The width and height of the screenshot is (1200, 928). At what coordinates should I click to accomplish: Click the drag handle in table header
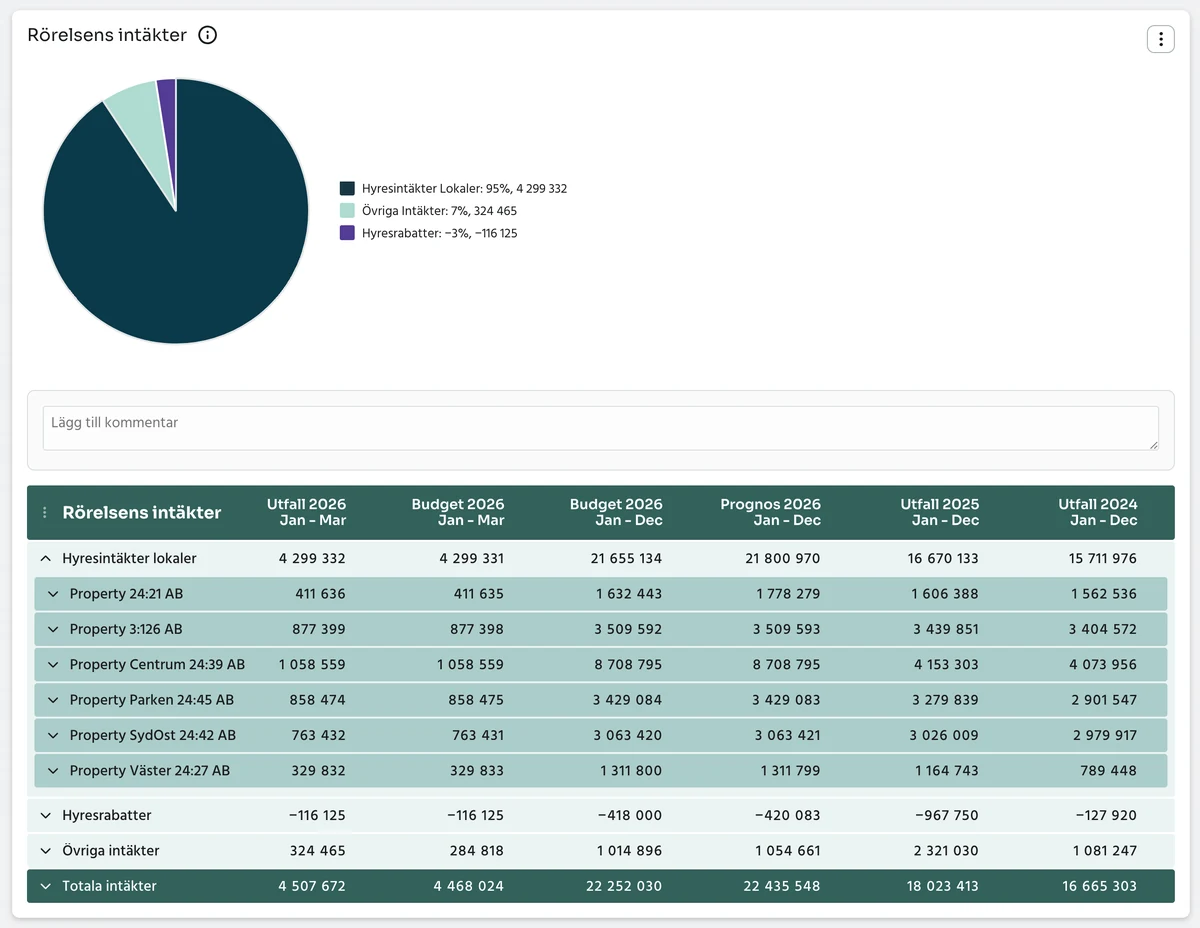tap(44, 512)
